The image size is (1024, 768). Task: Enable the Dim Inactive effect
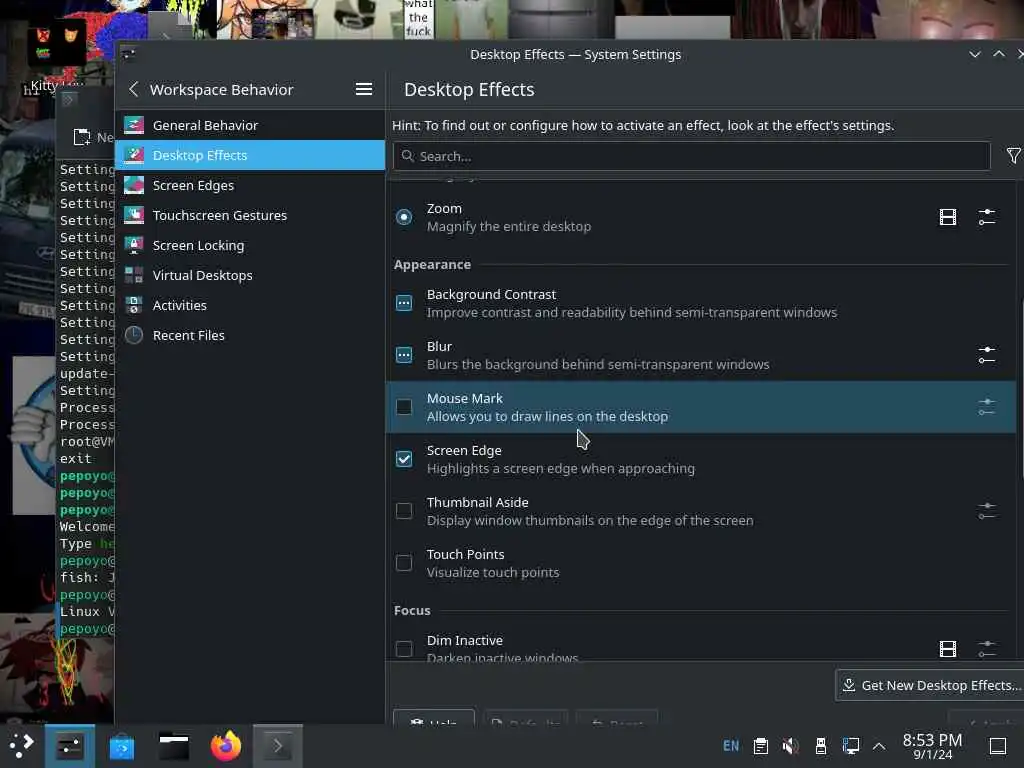point(404,648)
